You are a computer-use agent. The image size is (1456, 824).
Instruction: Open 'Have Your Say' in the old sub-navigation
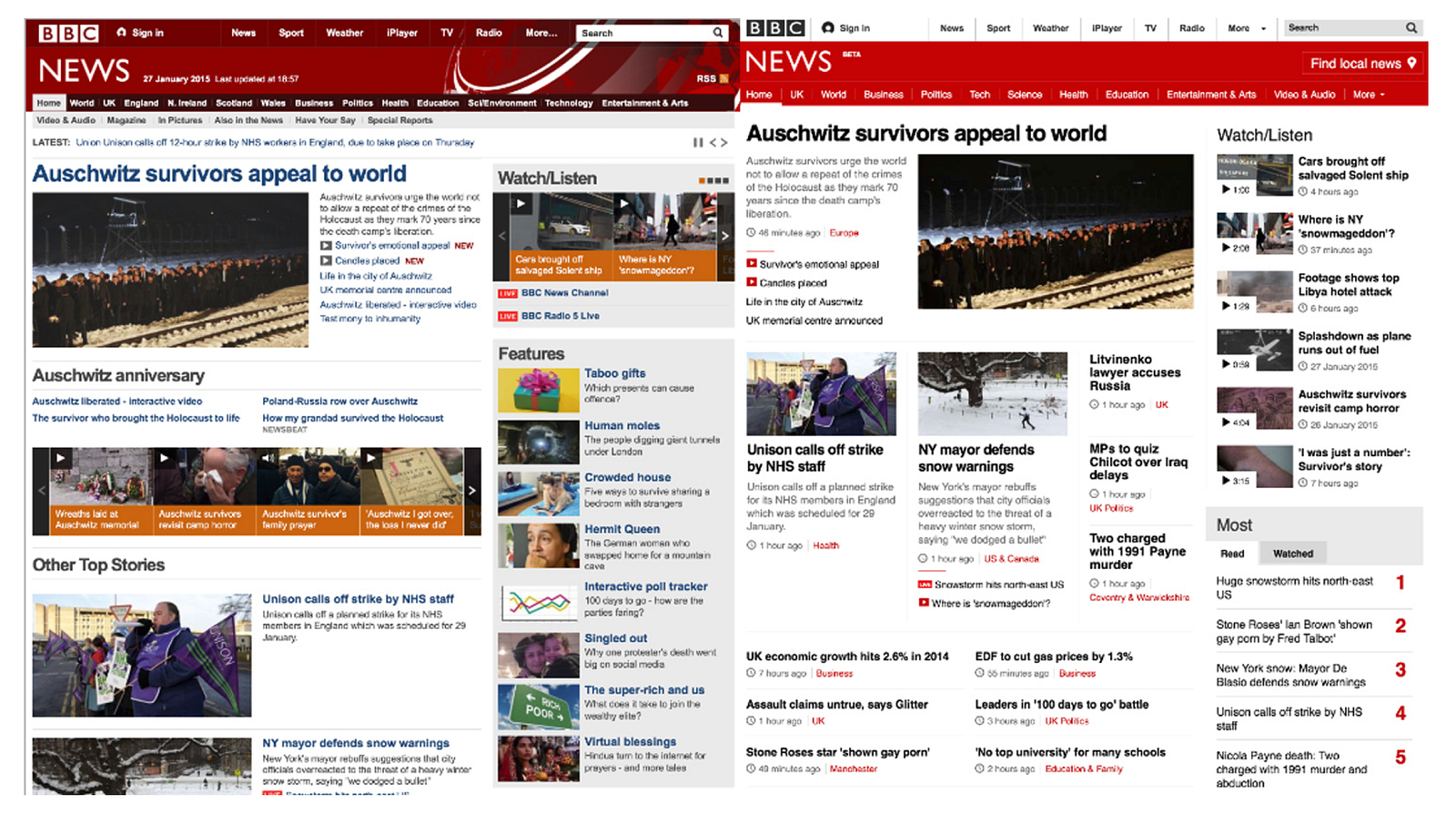[325, 120]
